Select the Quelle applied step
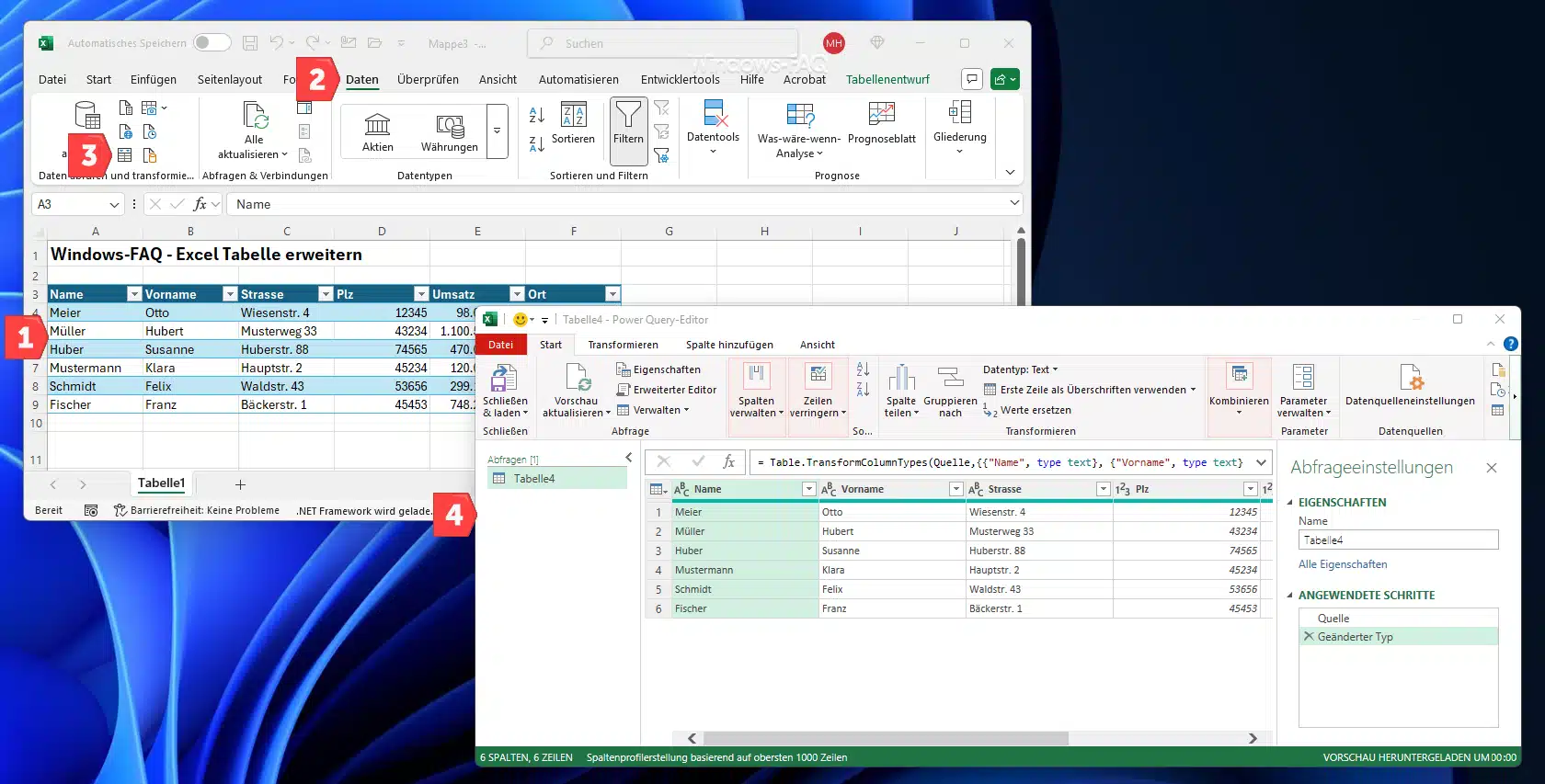 tap(1333, 619)
